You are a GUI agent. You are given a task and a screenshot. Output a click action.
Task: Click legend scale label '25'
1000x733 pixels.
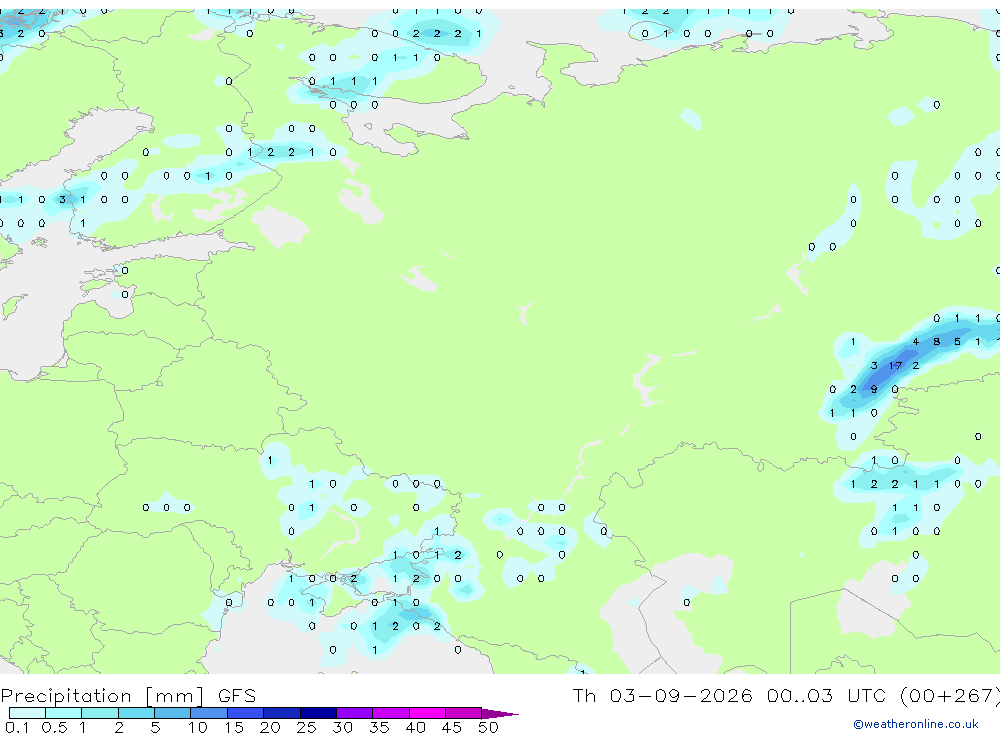306,727
